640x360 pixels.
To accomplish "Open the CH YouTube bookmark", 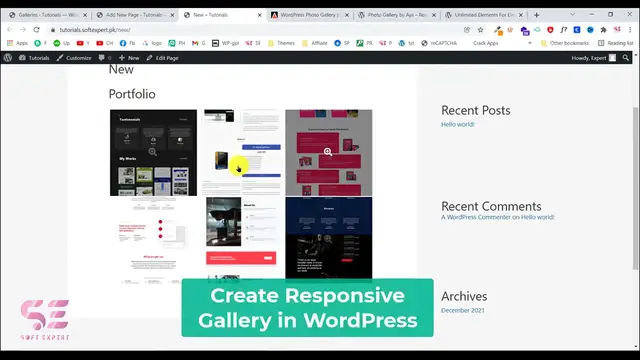I will [104, 43].
